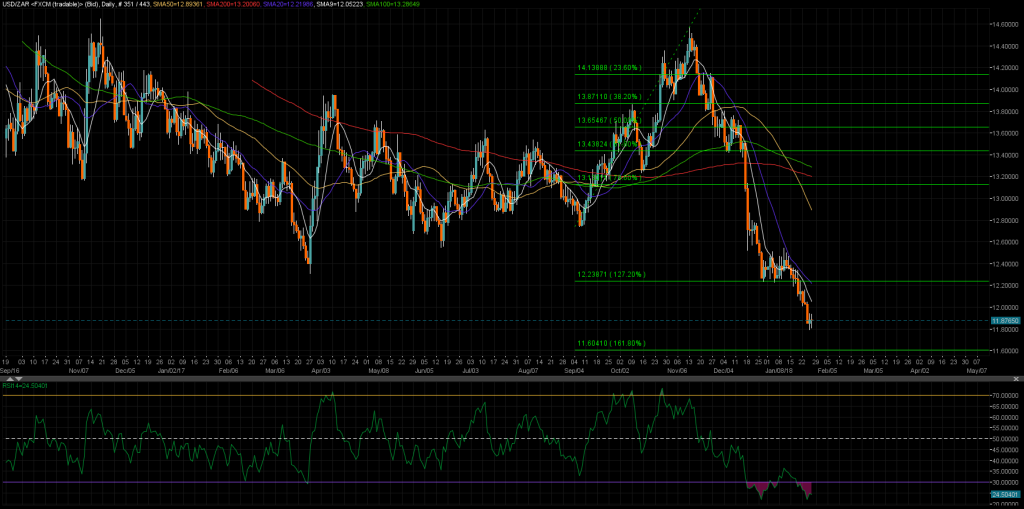Click the RSI current value tag 24.50401
The width and height of the screenshot is (1024, 509).
click(x=1005, y=493)
